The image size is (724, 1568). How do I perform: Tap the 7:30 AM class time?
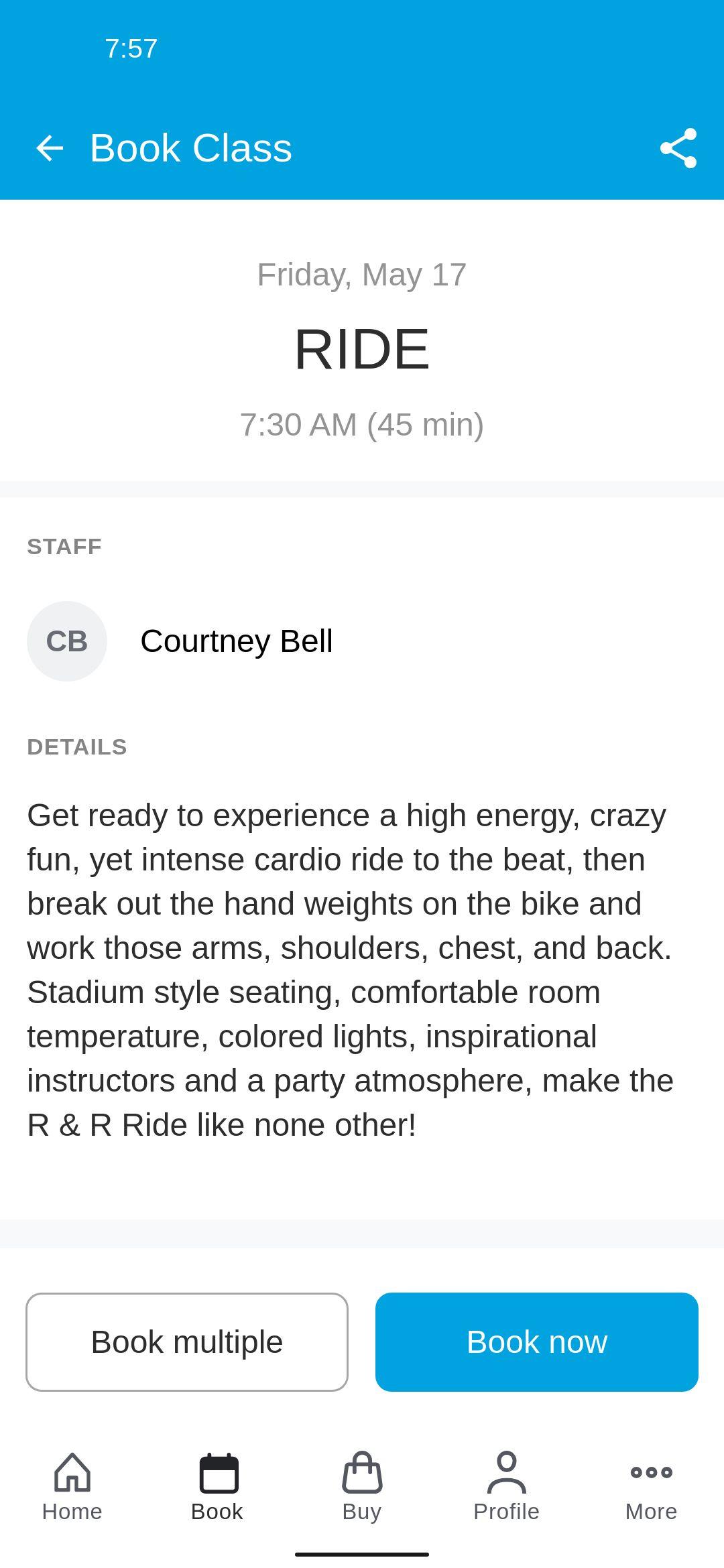pyautogui.click(x=362, y=425)
